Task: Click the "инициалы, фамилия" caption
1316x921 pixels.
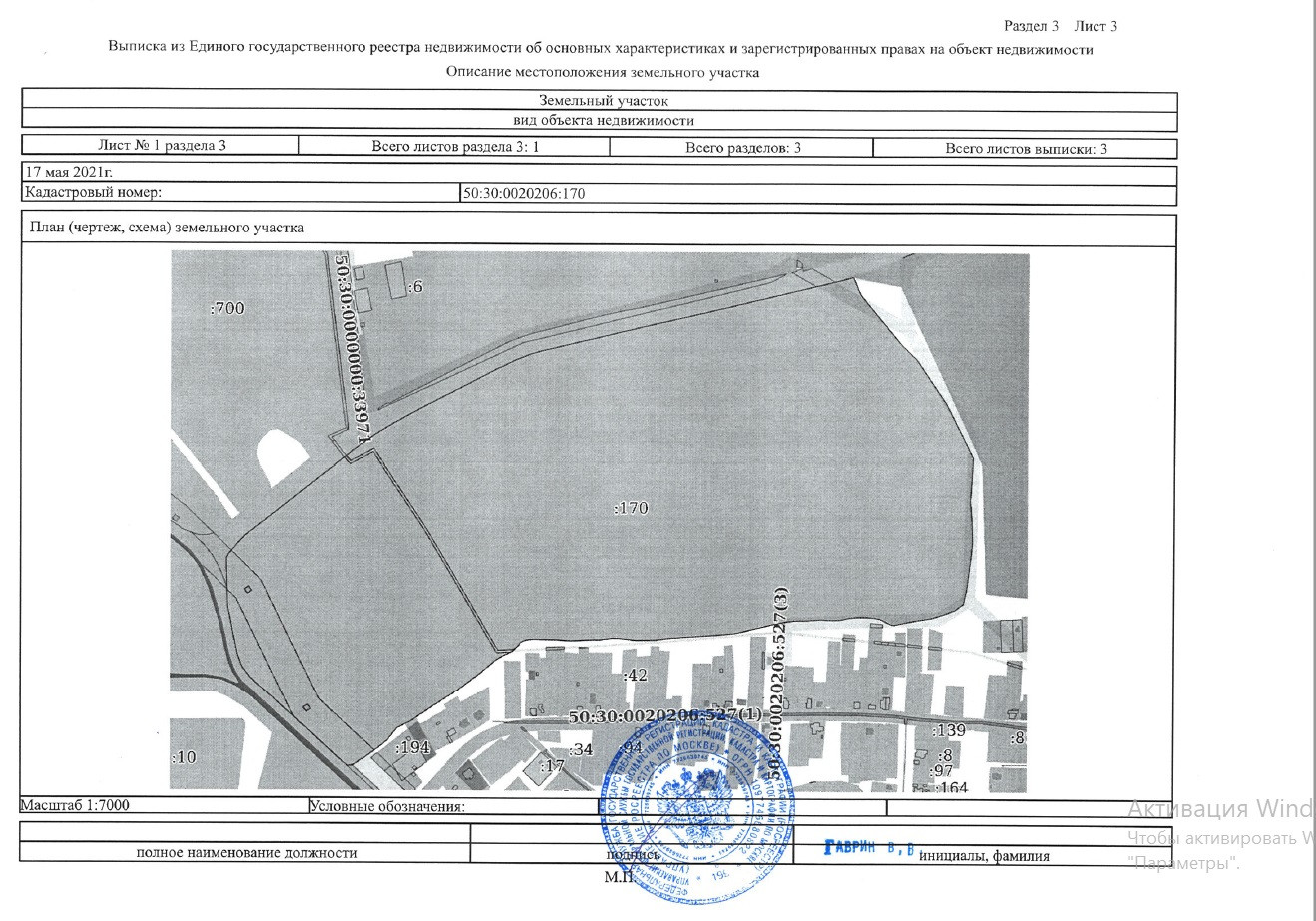Action: [x=984, y=856]
